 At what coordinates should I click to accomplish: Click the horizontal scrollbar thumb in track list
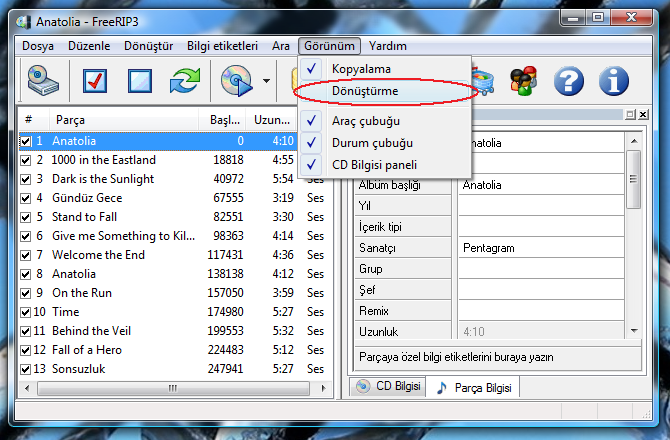[173, 388]
